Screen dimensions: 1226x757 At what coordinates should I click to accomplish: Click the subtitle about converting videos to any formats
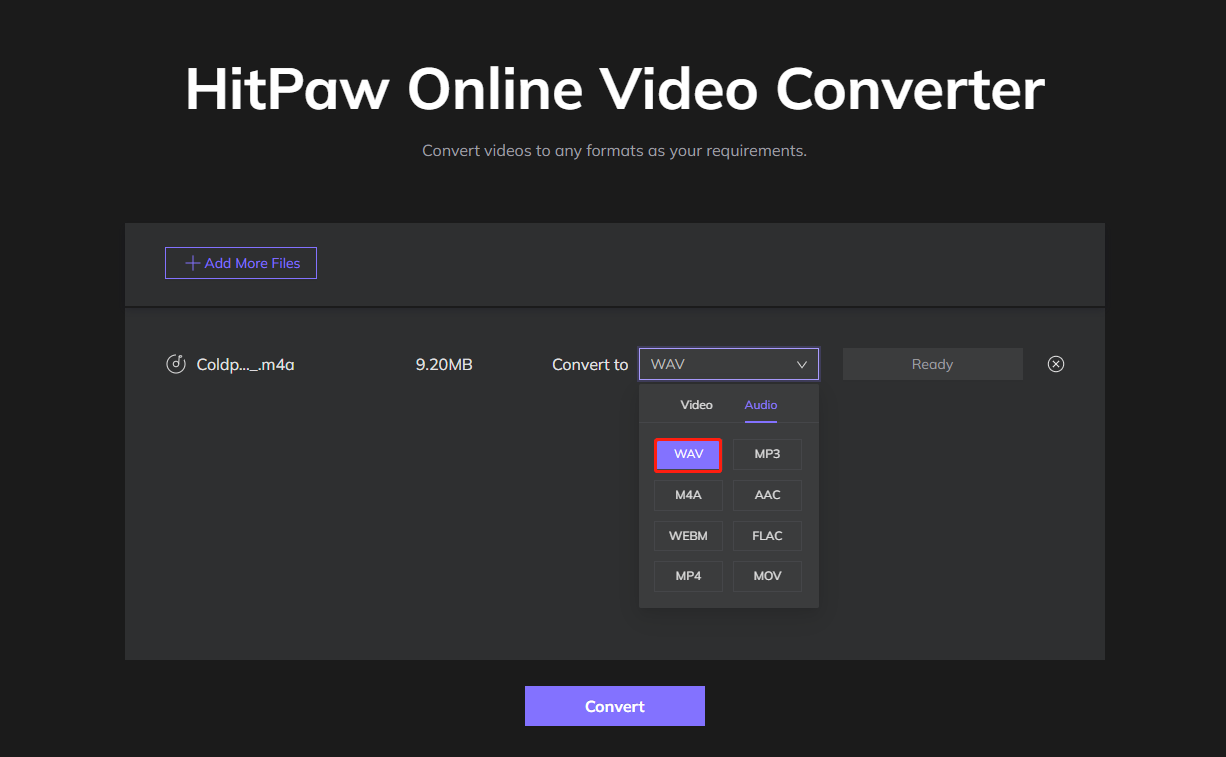point(614,151)
